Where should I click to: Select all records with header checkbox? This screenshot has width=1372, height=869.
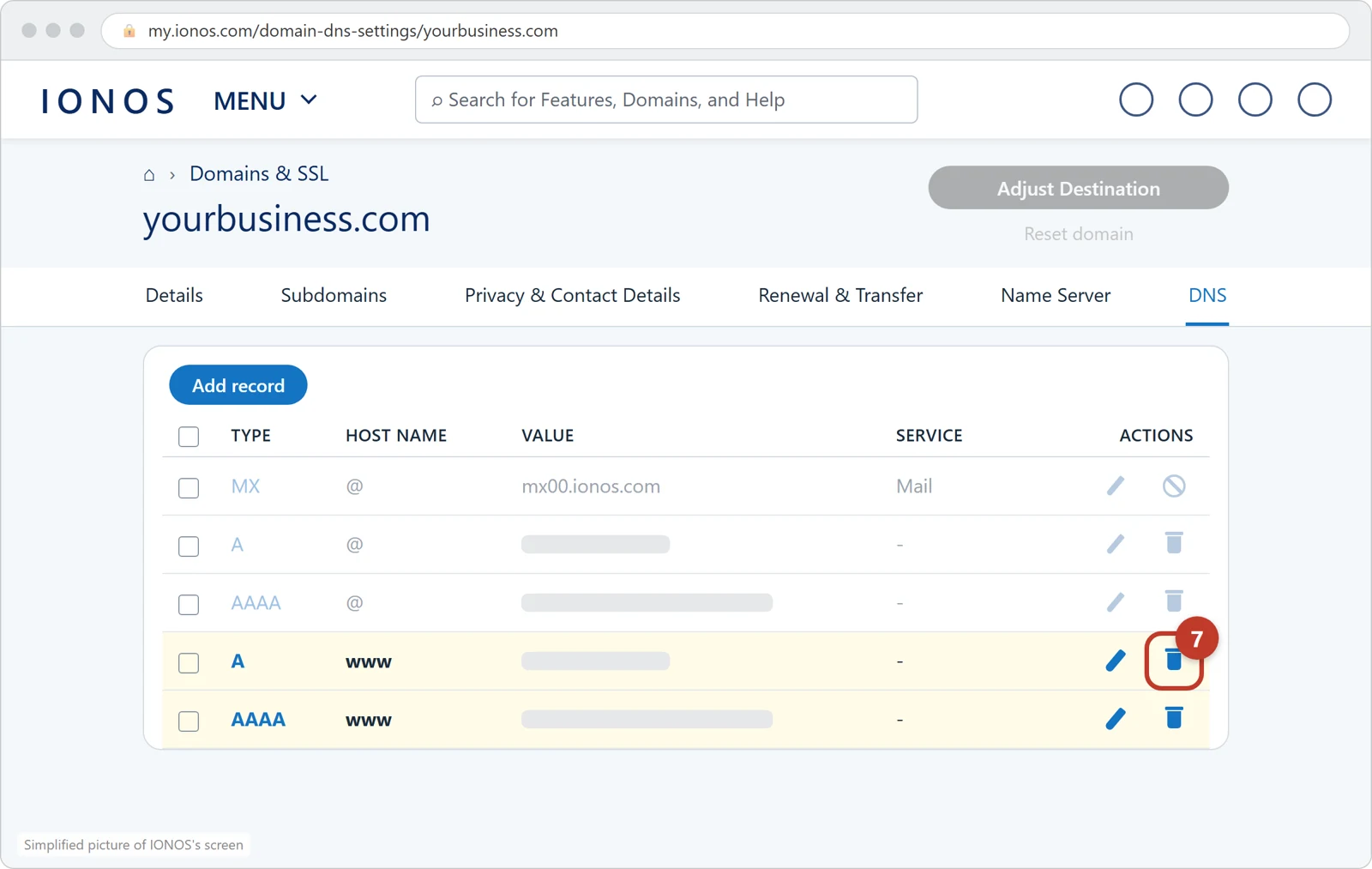click(x=189, y=437)
